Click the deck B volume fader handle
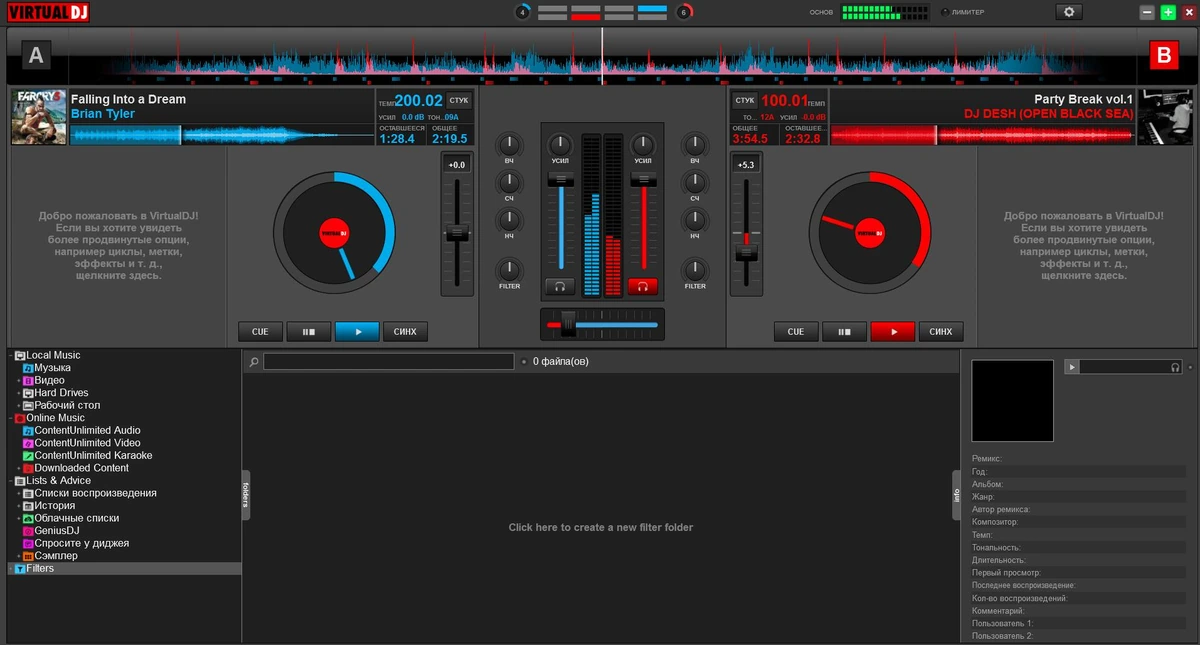 (642, 179)
